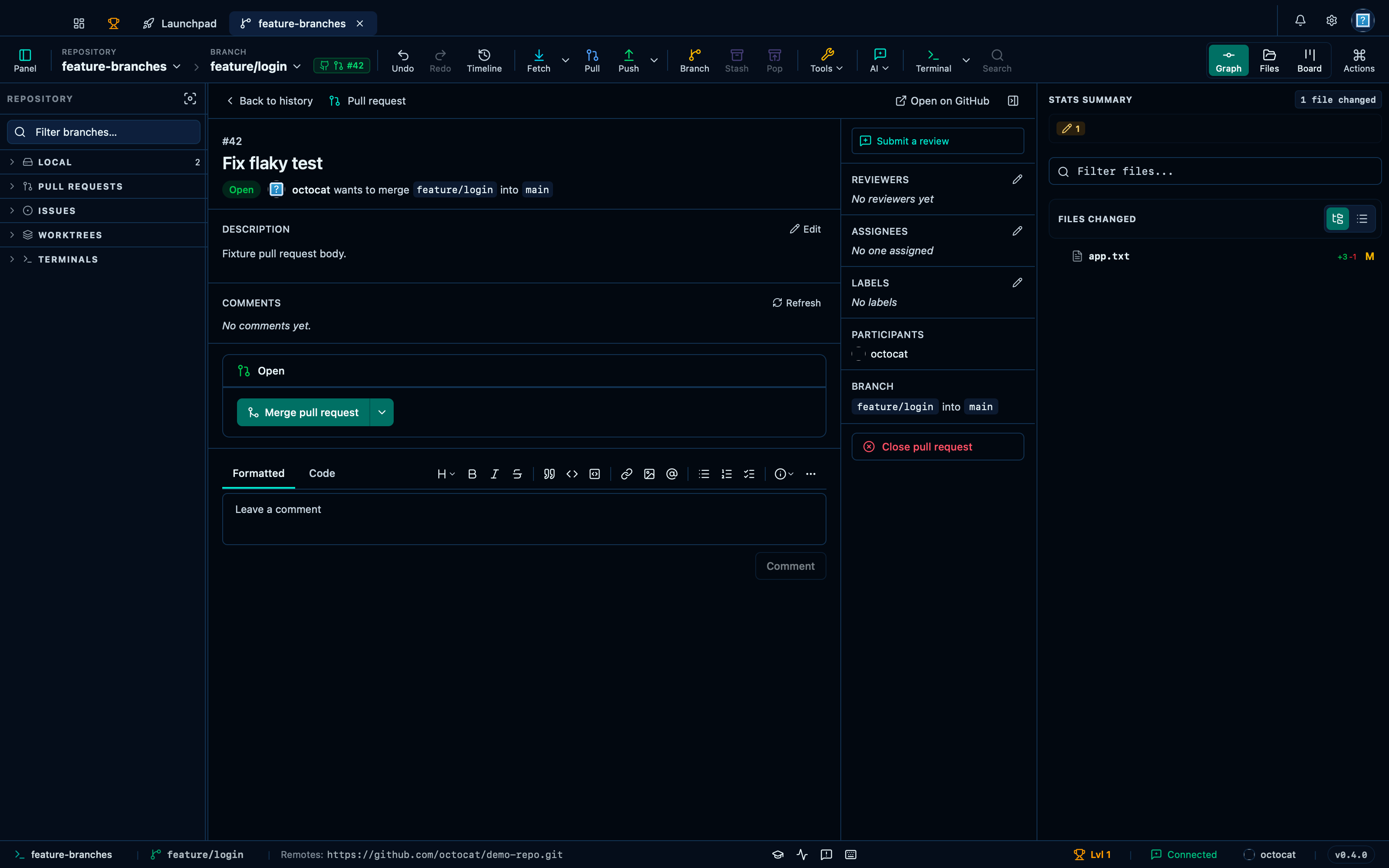Click the Stash icon

click(x=737, y=60)
